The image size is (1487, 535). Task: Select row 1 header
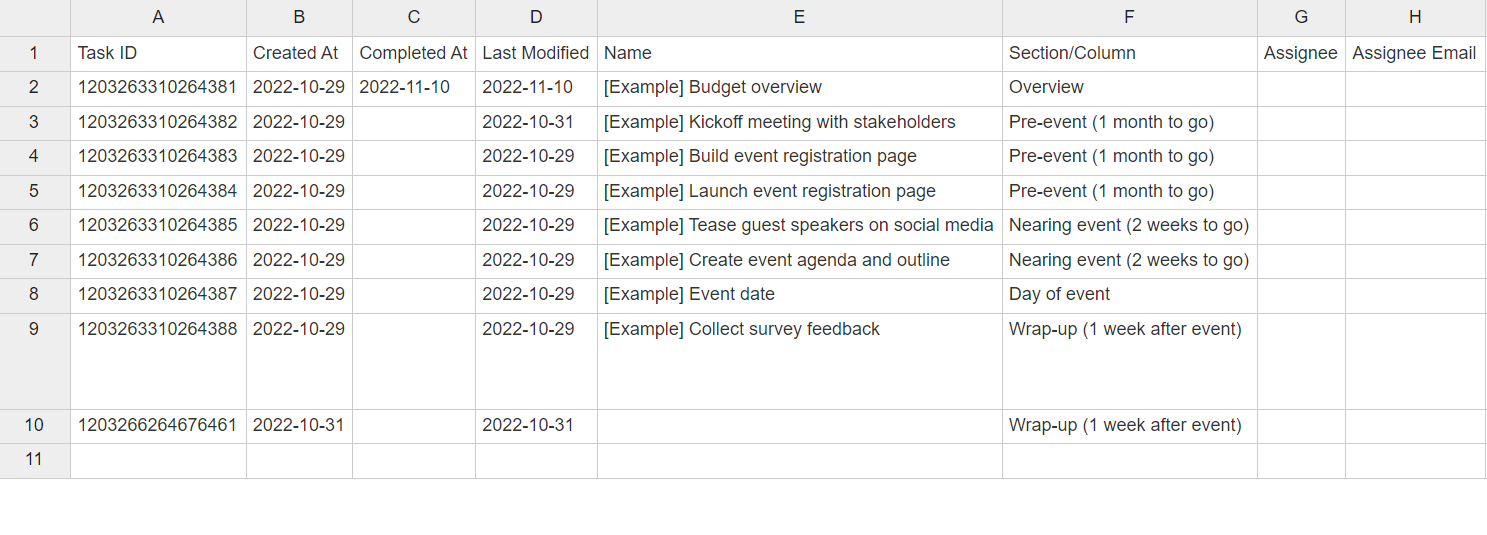pos(34,53)
